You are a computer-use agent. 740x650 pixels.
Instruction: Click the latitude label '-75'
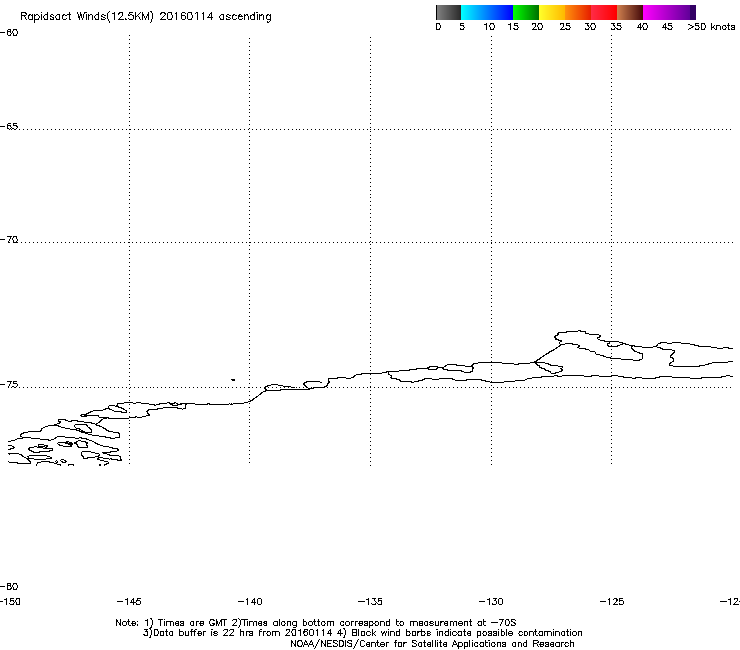pos(9,385)
